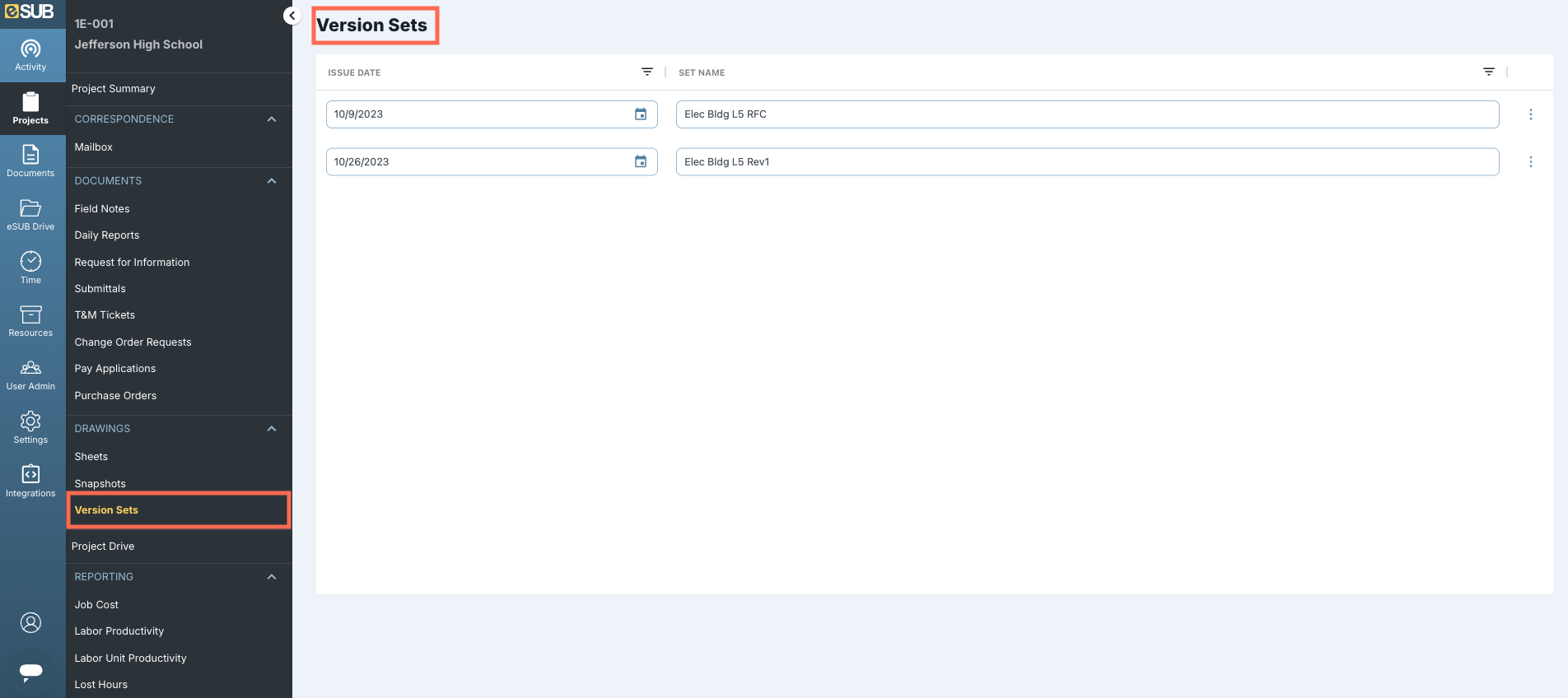Open Pay Applications
Image resolution: width=1568 pixels, height=698 pixels.
115,369
